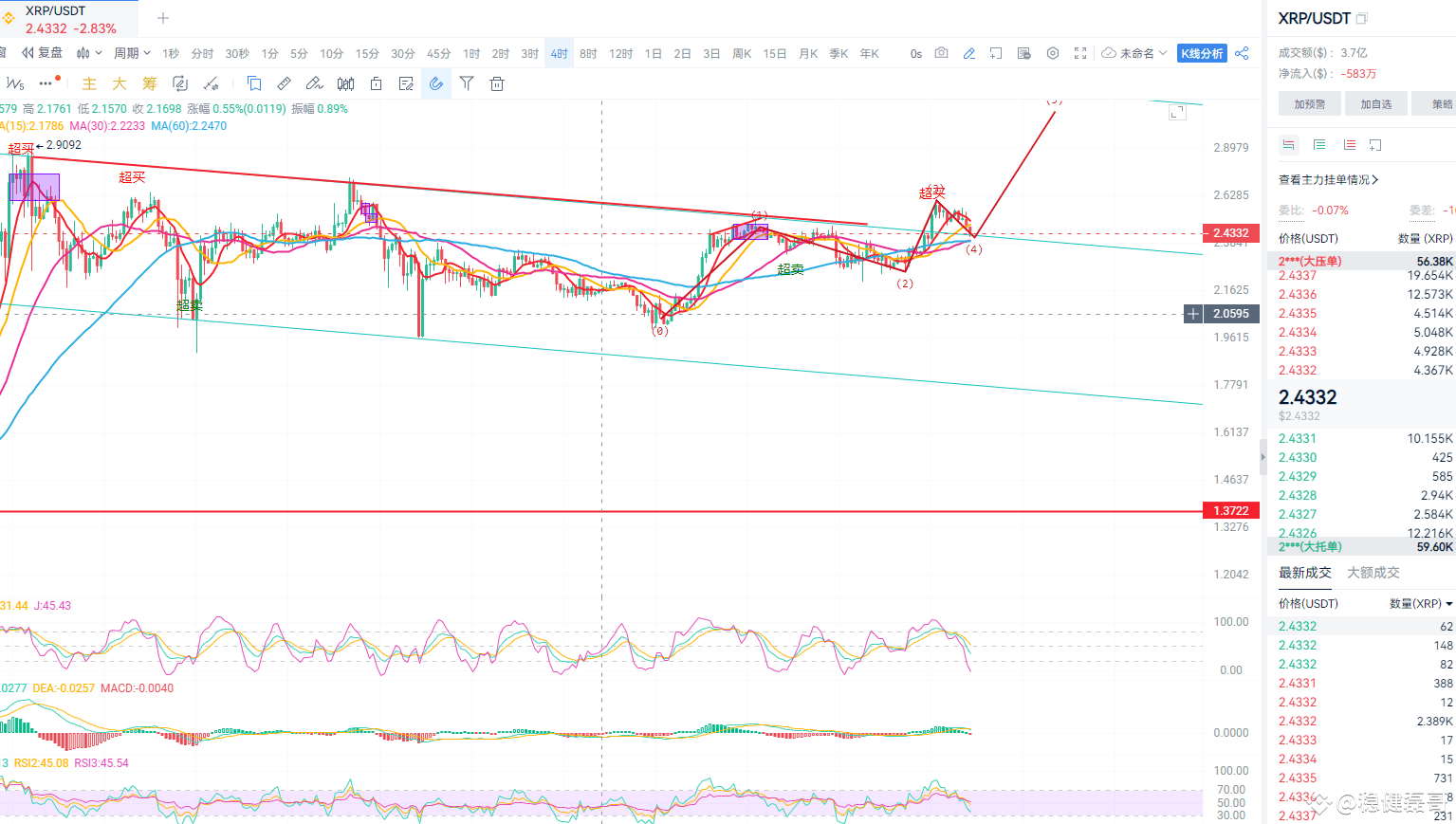Take a chart screenshot with camera icon
Image resolution: width=1456 pixels, height=824 pixels.
pos(941,53)
